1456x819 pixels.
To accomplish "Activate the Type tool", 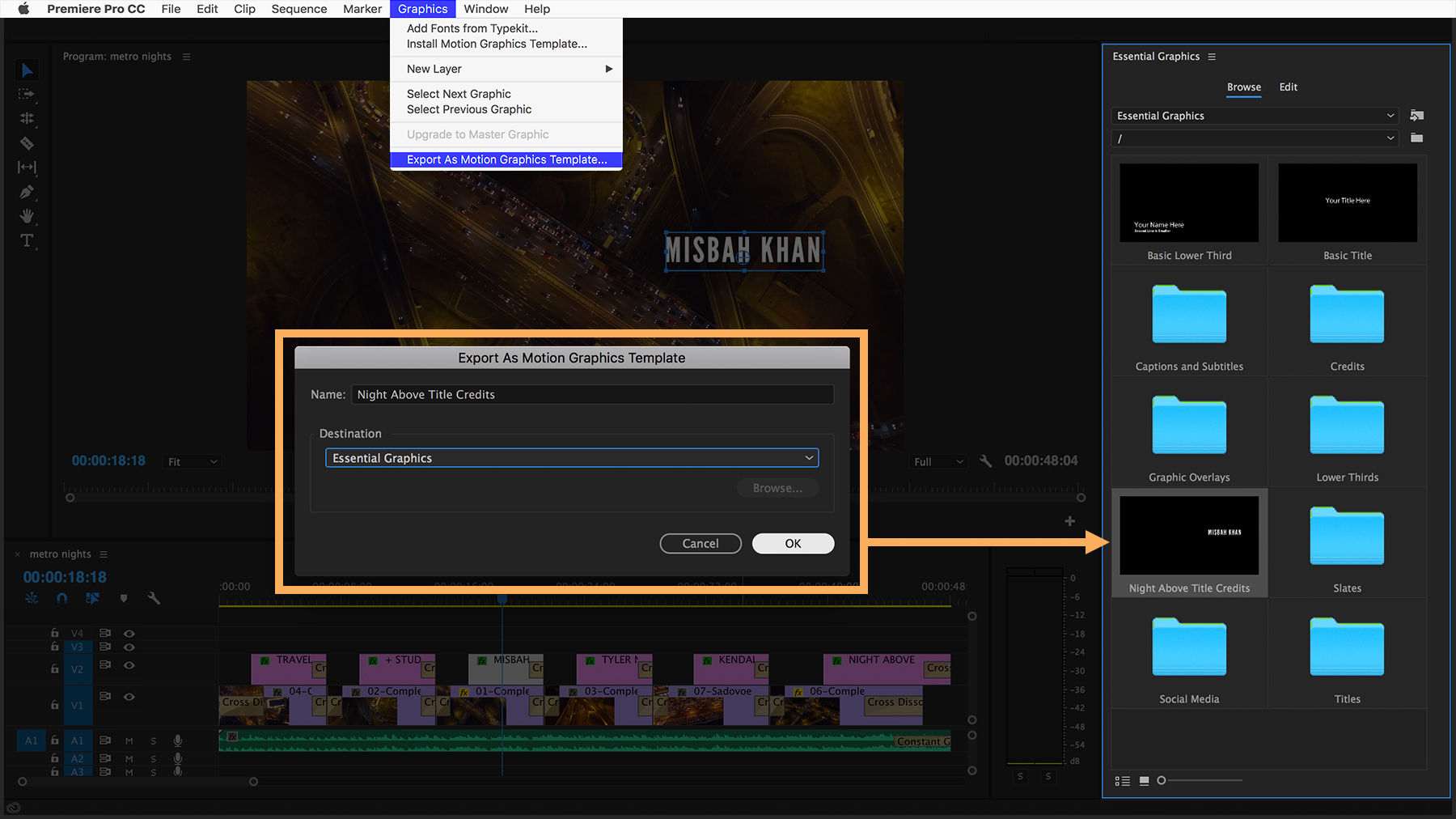I will [x=27, y=240].
